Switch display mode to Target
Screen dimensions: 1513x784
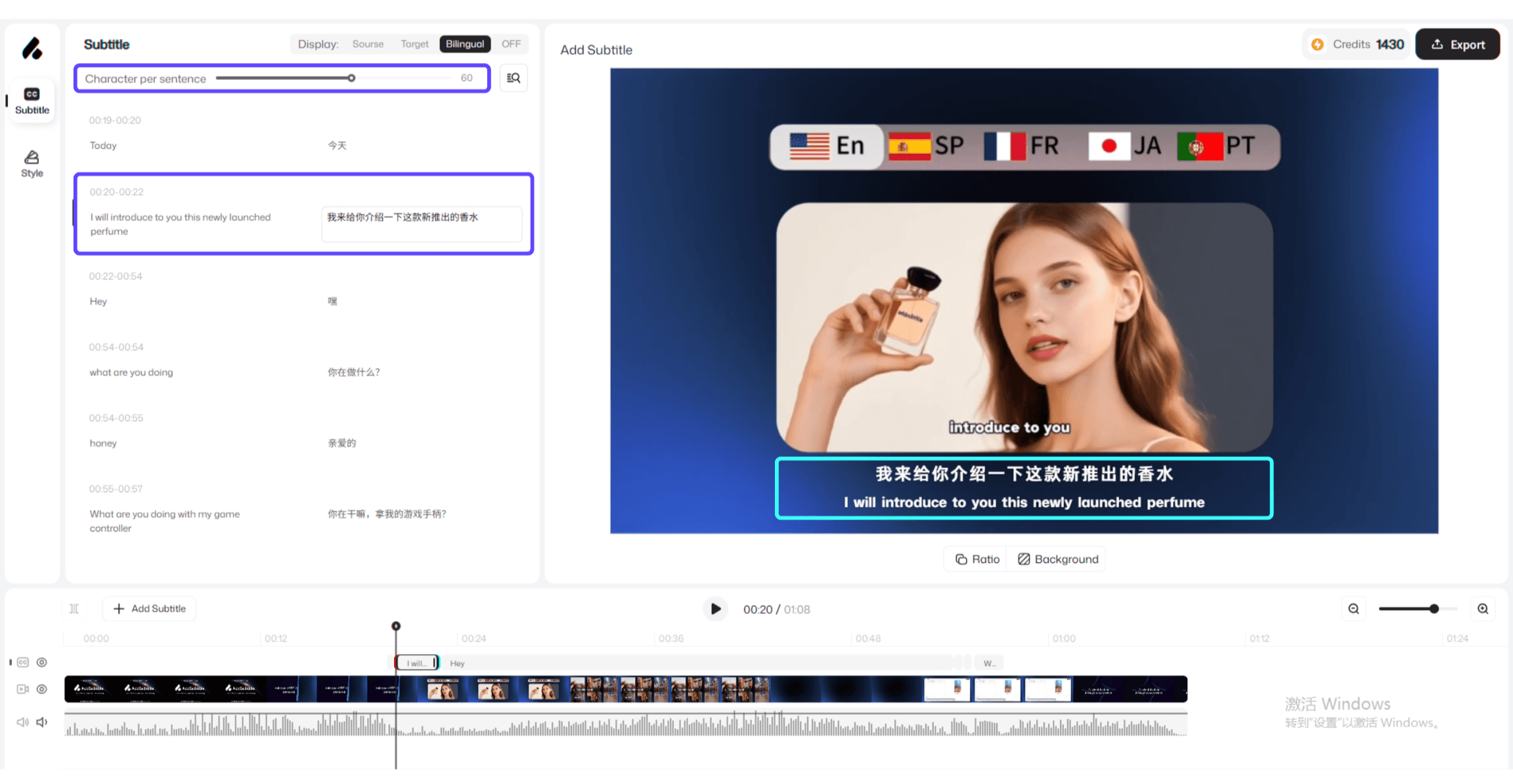click(x=414, y=44)
